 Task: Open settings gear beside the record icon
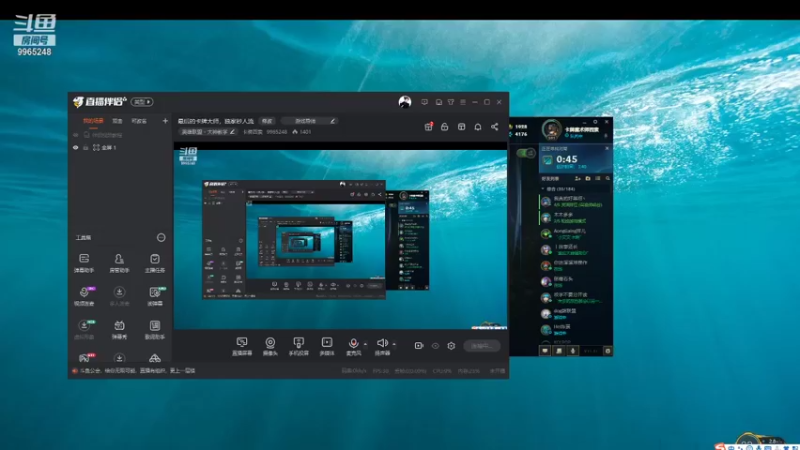451,346
